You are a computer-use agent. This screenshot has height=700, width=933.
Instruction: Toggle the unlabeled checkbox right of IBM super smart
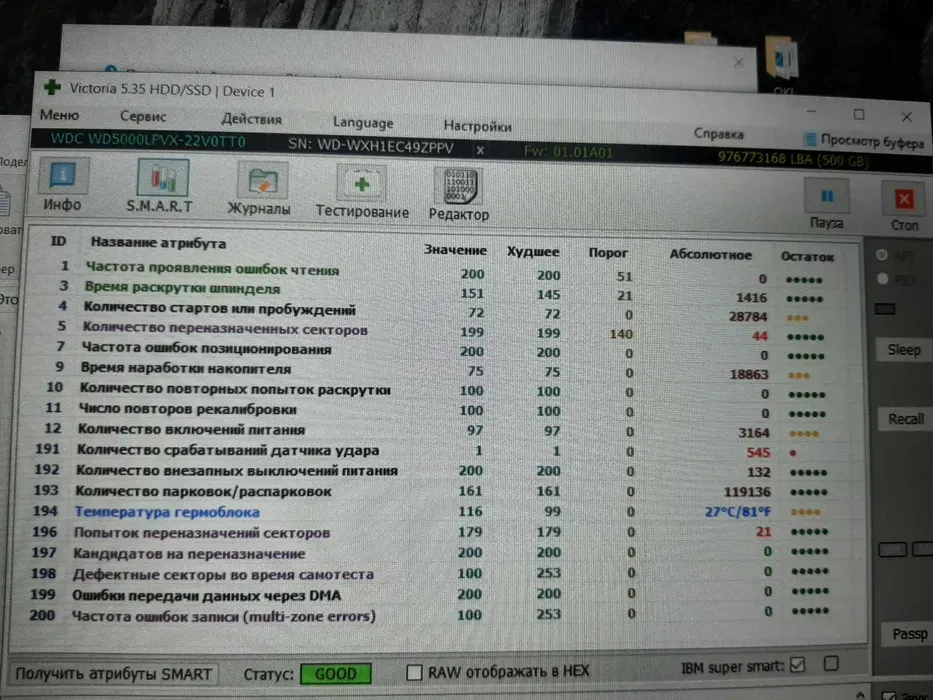(831, 663)
